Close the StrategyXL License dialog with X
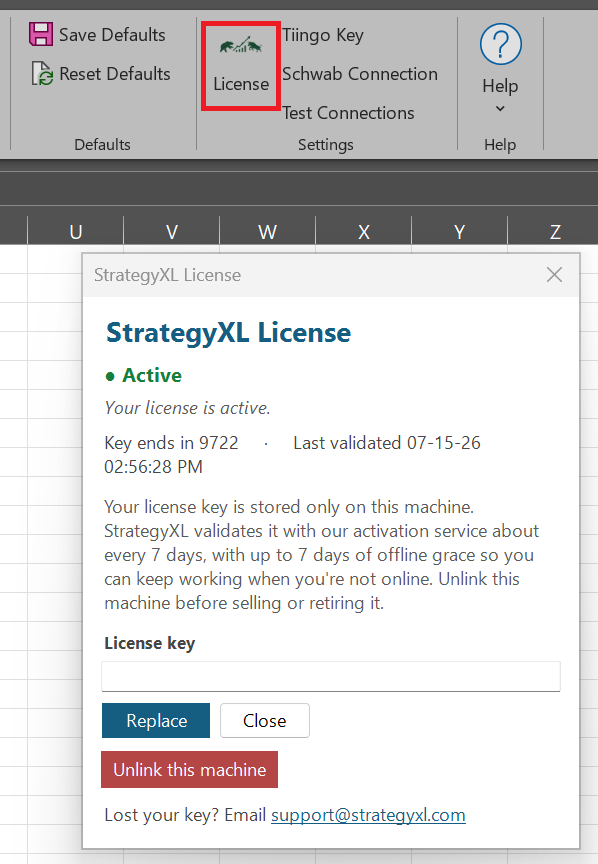598x864 pixels. pyautogui.click(x=554, y=274)
